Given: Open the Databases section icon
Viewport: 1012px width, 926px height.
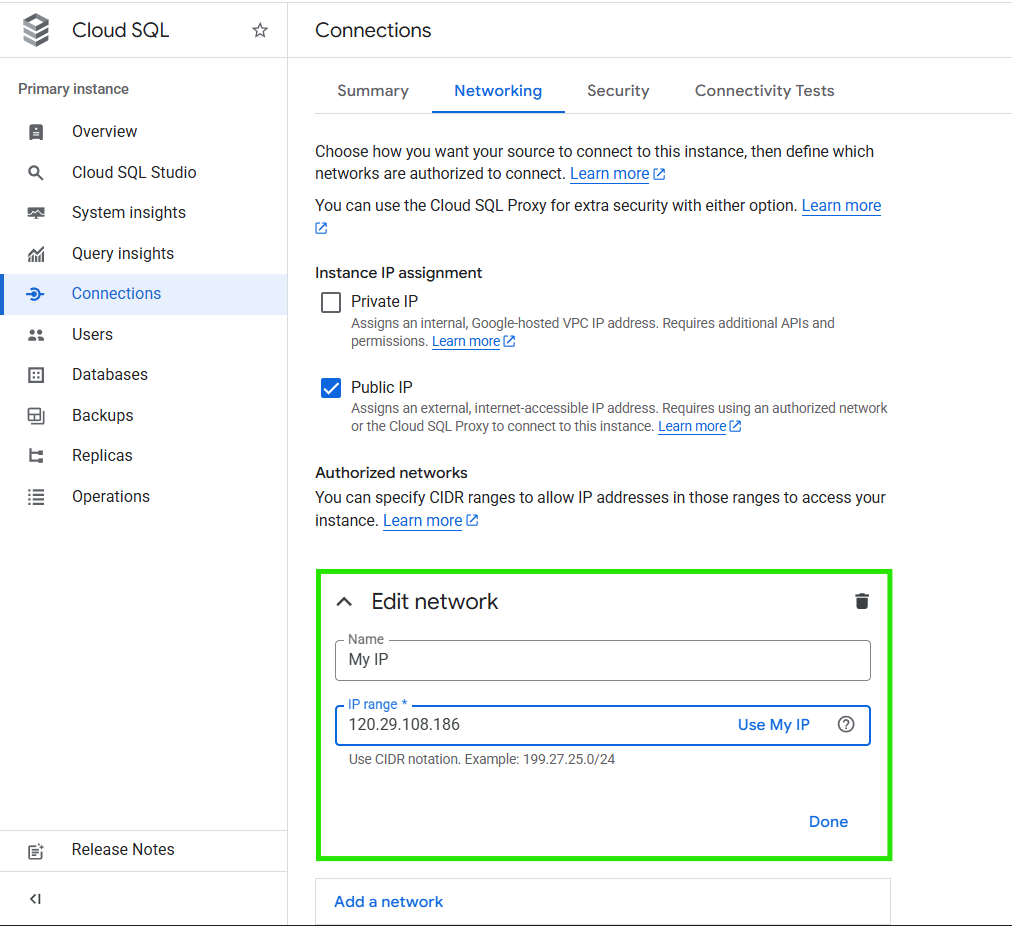Looking at the screenshot, I should pyautogui.click(x=36, y=374).
